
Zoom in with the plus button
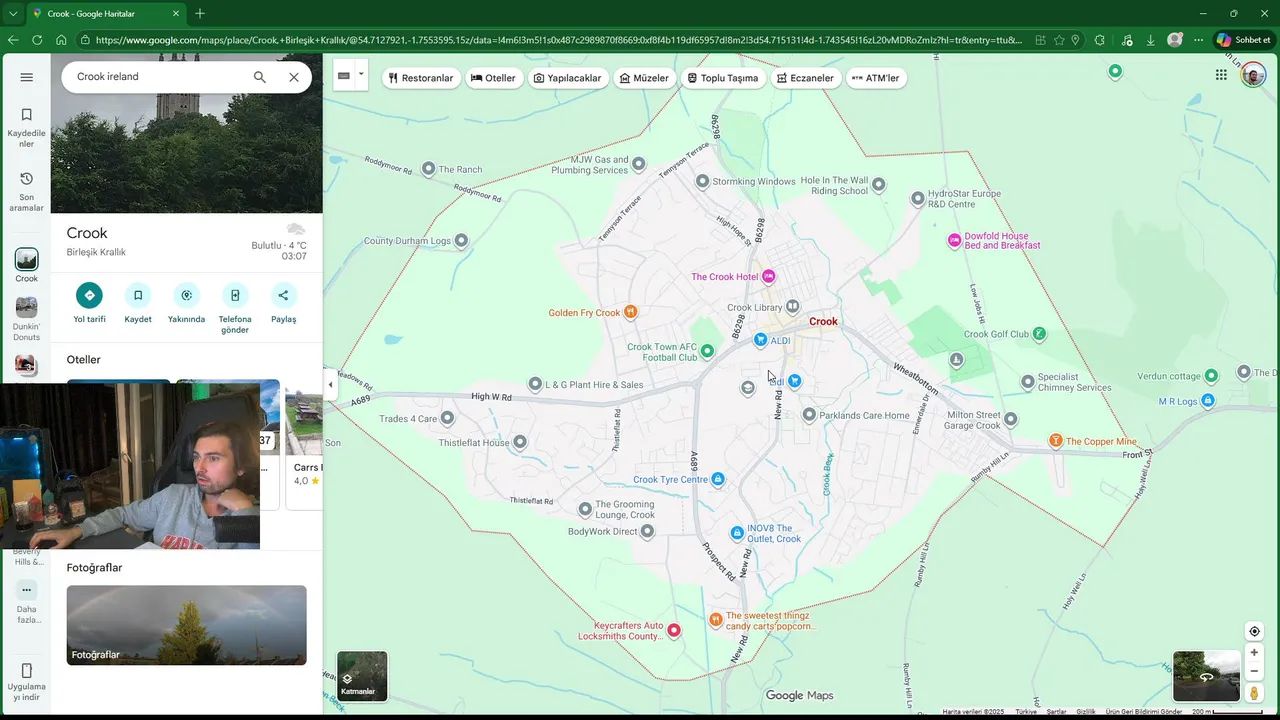pos(1254,653)
